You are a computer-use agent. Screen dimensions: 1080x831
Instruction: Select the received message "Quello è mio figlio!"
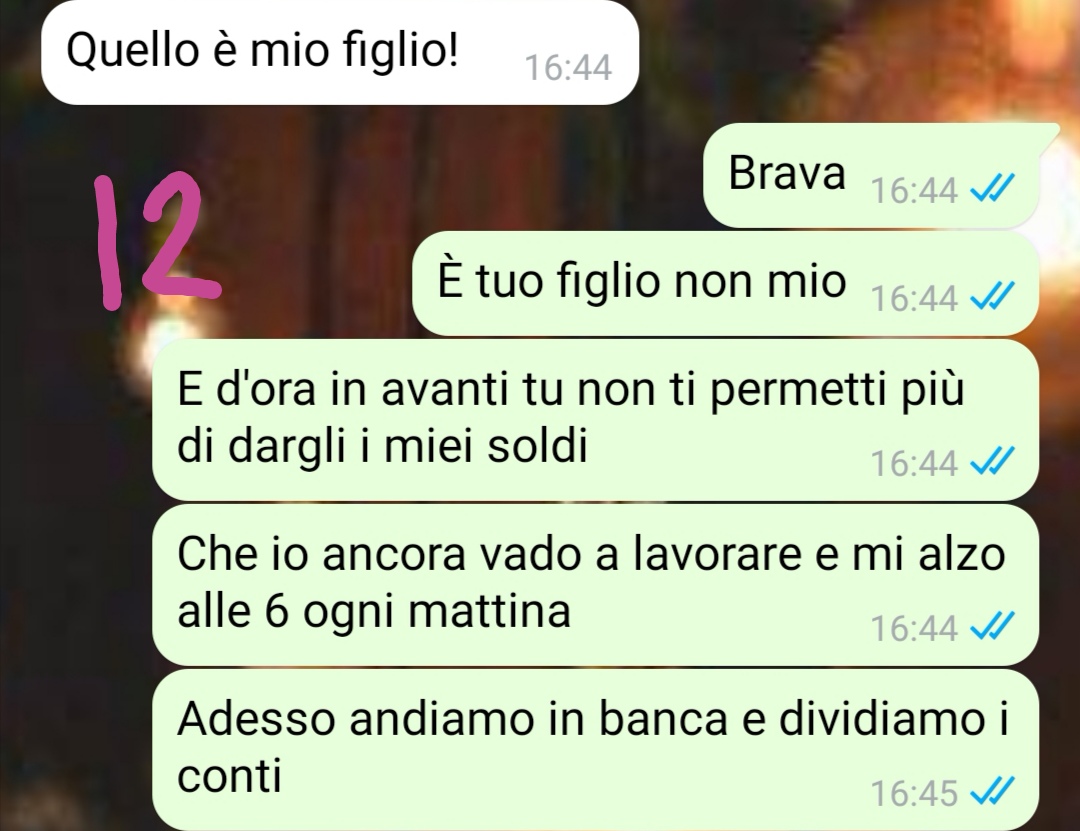[340, 52]
